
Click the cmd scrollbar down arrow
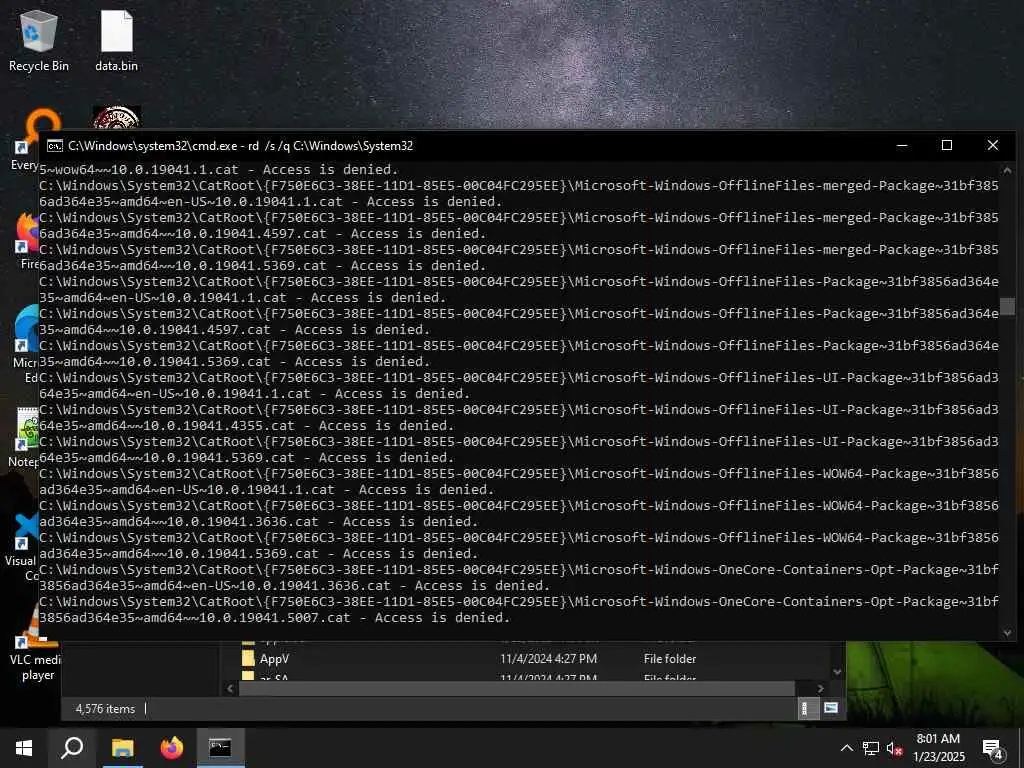tap(1006, 632)
